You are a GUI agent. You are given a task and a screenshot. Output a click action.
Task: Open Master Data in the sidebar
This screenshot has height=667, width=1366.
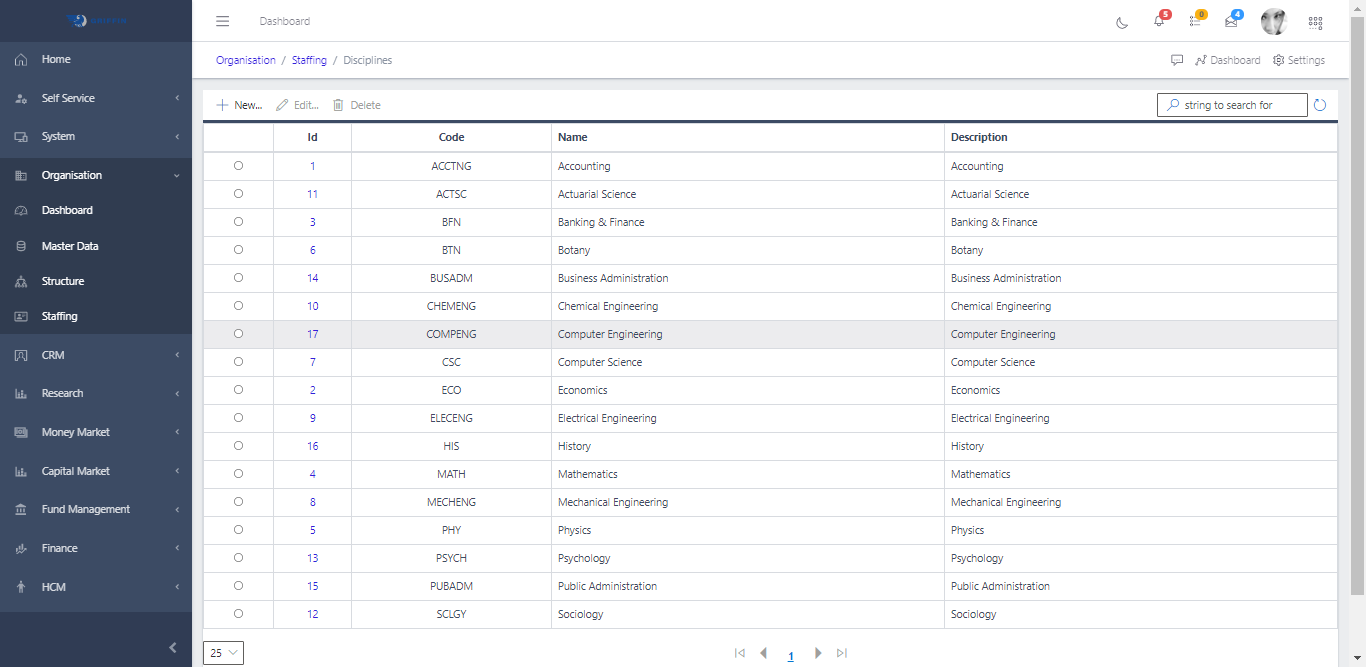point(70,246)
